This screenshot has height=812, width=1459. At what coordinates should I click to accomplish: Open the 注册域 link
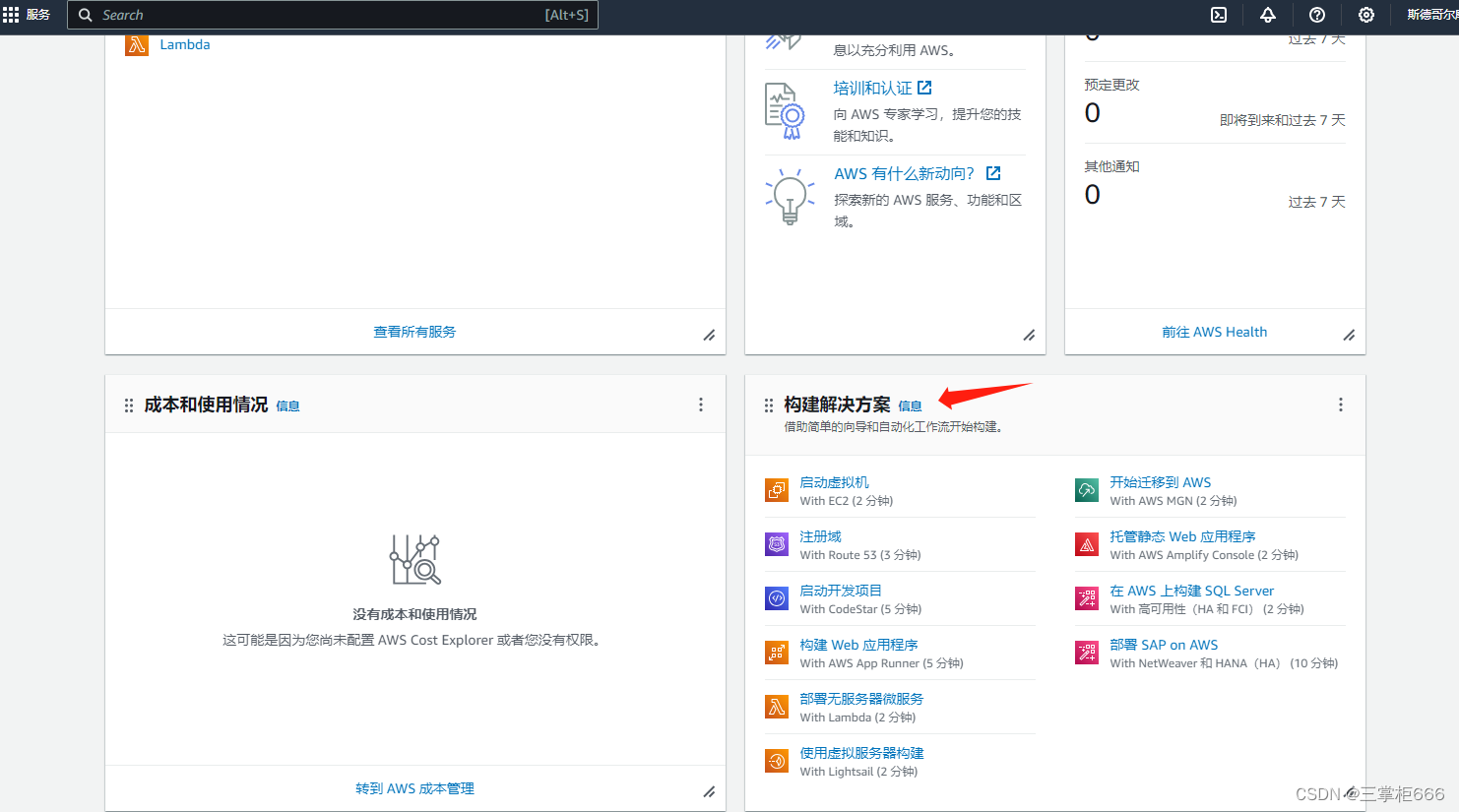(x=820, y=536)
